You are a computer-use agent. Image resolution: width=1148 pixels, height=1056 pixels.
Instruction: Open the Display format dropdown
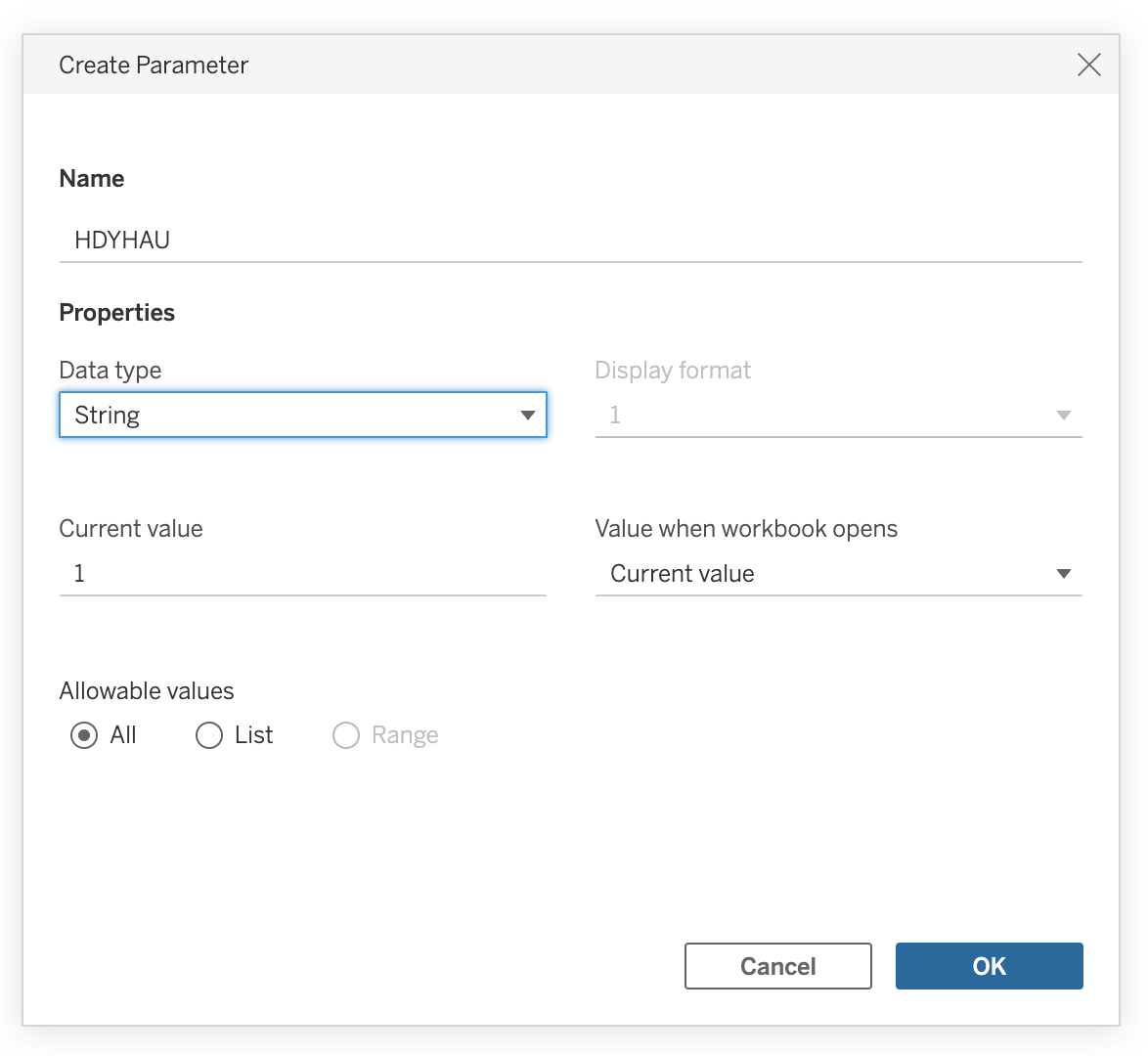(x=838, y=416)
